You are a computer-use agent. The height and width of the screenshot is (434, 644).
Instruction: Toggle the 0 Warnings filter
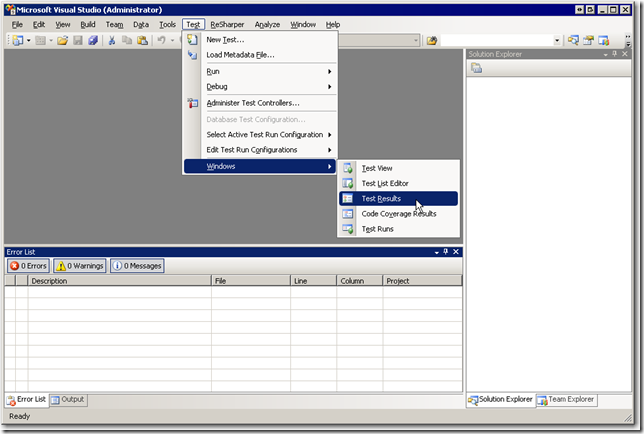(x=80, y=266)
